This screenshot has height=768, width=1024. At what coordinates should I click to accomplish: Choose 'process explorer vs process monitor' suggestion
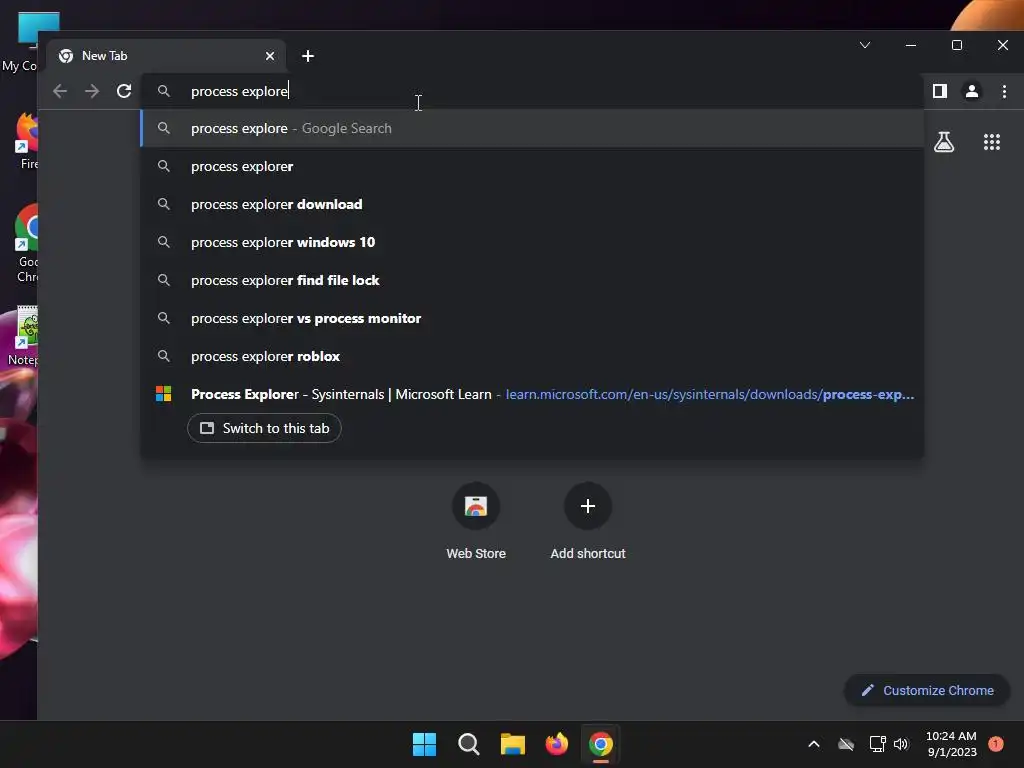532,318
